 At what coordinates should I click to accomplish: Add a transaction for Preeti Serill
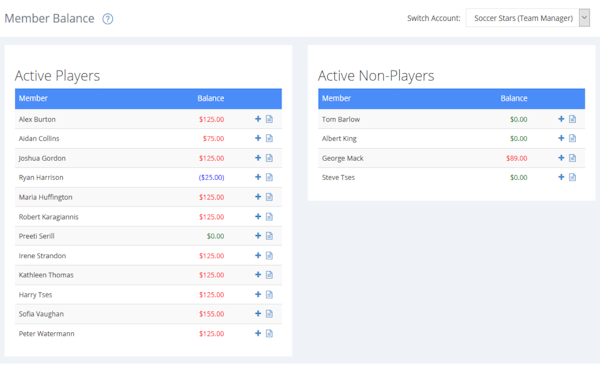pos(258,236)
